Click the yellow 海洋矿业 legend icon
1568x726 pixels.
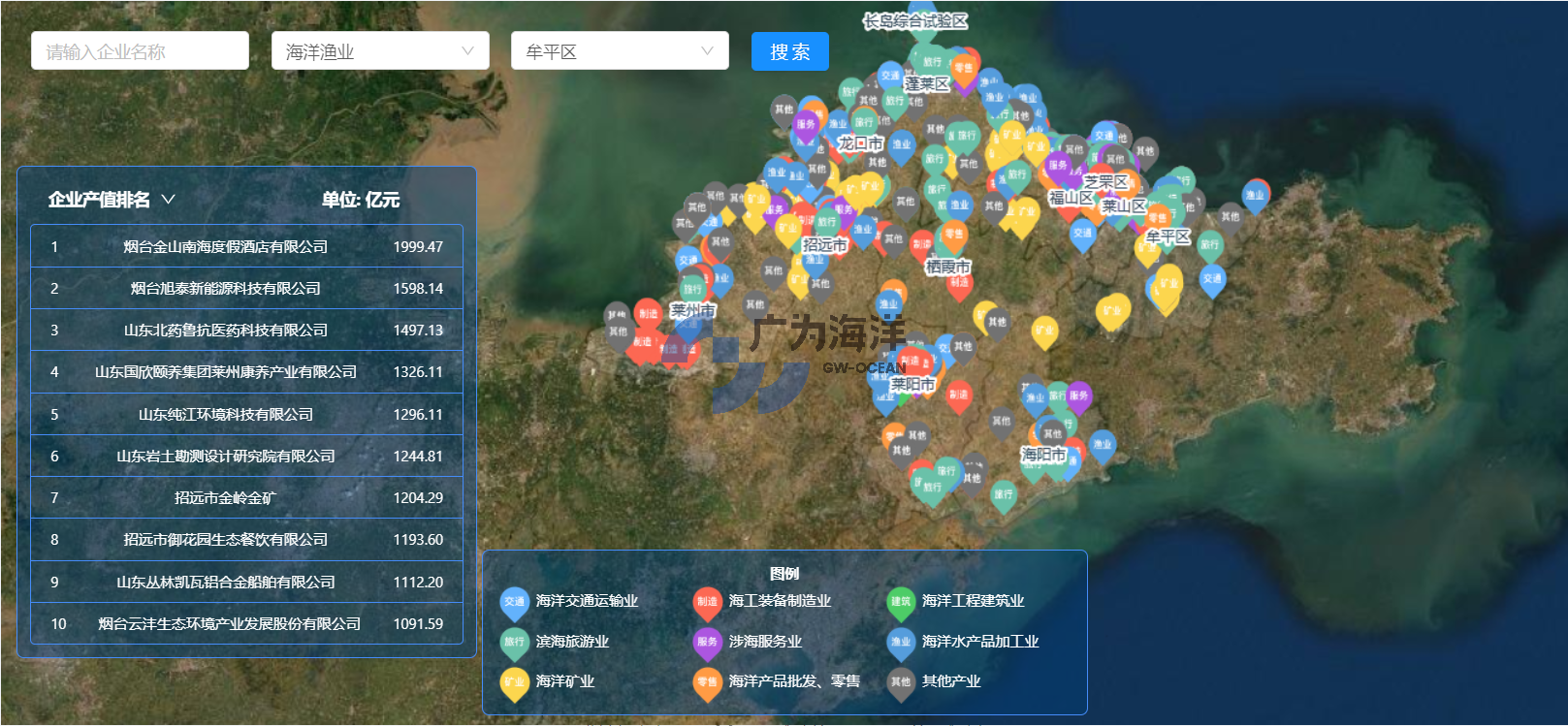point(514,681)
